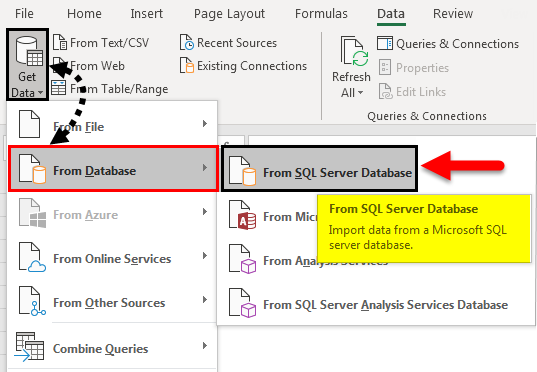This screenshot has height=372, width=537.
Task: Click SQL Server Analysis Services Database icon
Action: pos(242,302)
